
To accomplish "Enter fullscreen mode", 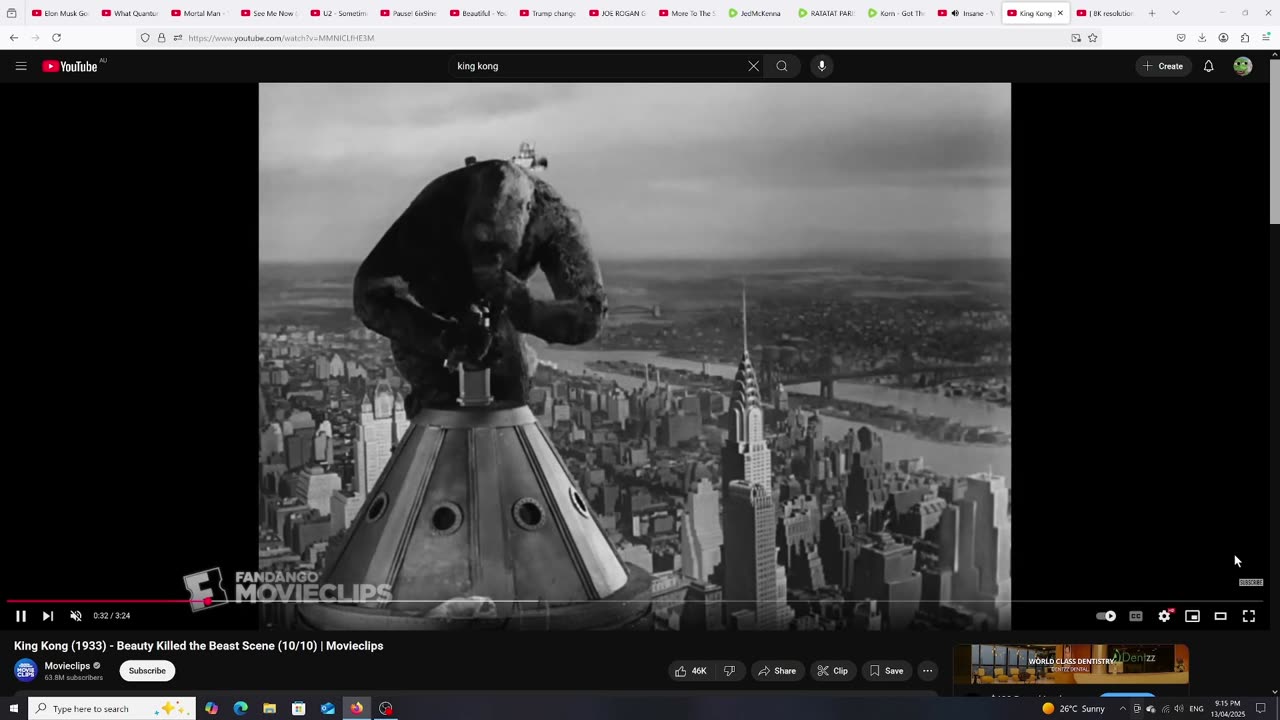I will click(x=1249, y=616).
